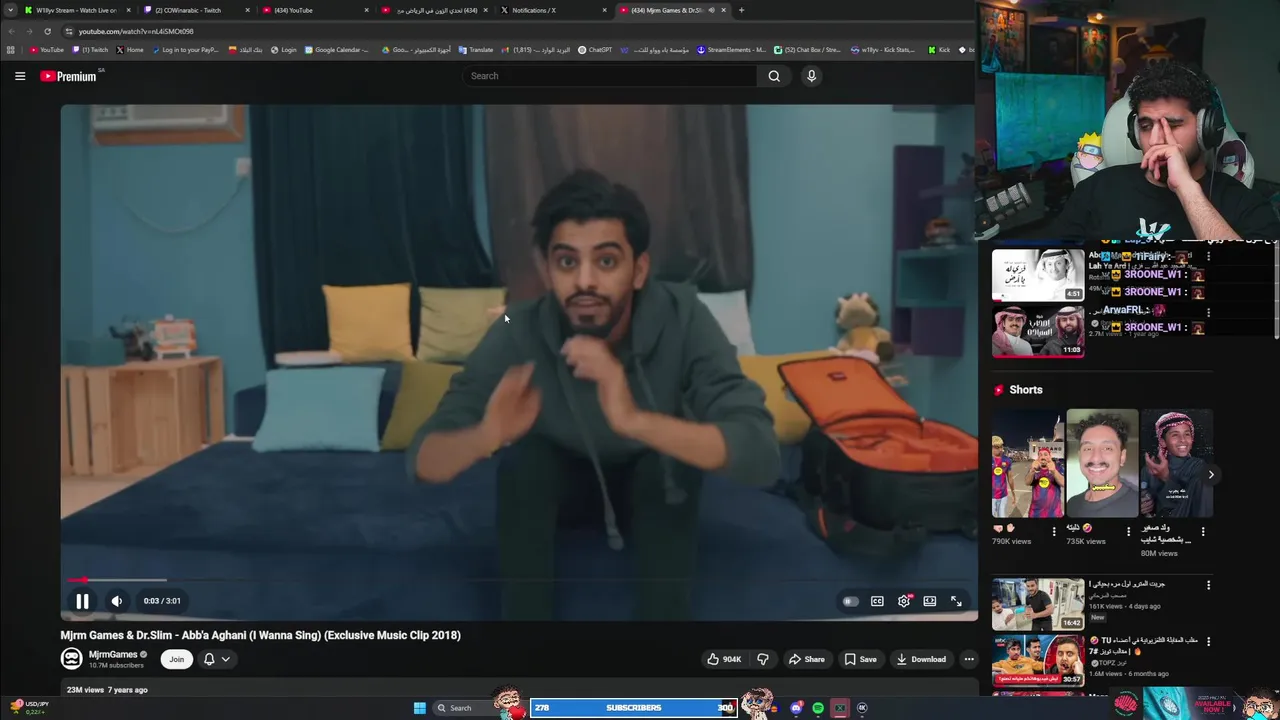This screenshot has width=1280, height=720.
Task: Open the YouTube bookmark
Action: 47,50
